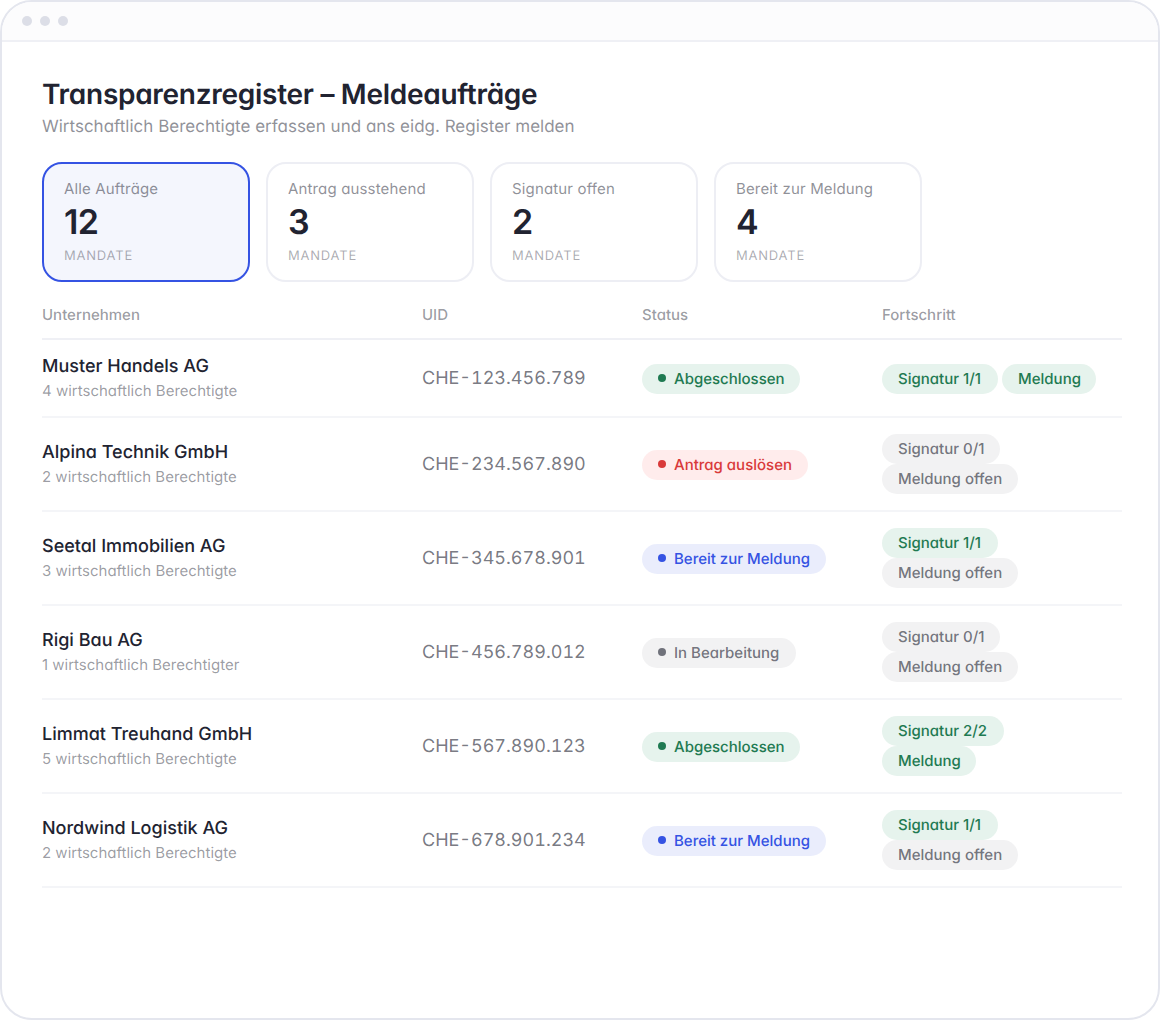Viewport: 1160px width, 1020px height.
Task: Select the Alle Aufträge filter card
Action: pos(146,222)
